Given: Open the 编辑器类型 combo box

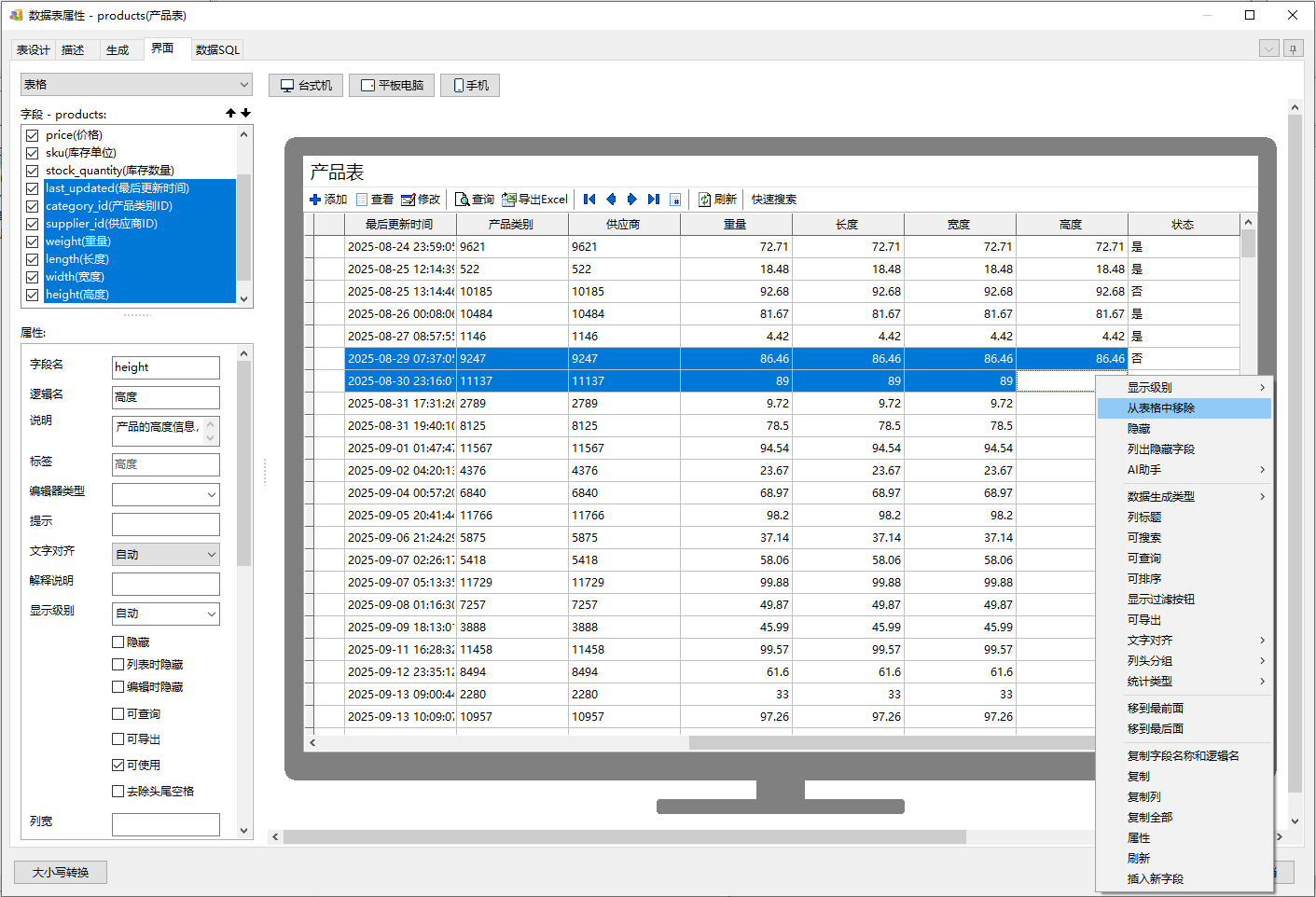Looking at the screenshot, I should click(x=165, y=494).
